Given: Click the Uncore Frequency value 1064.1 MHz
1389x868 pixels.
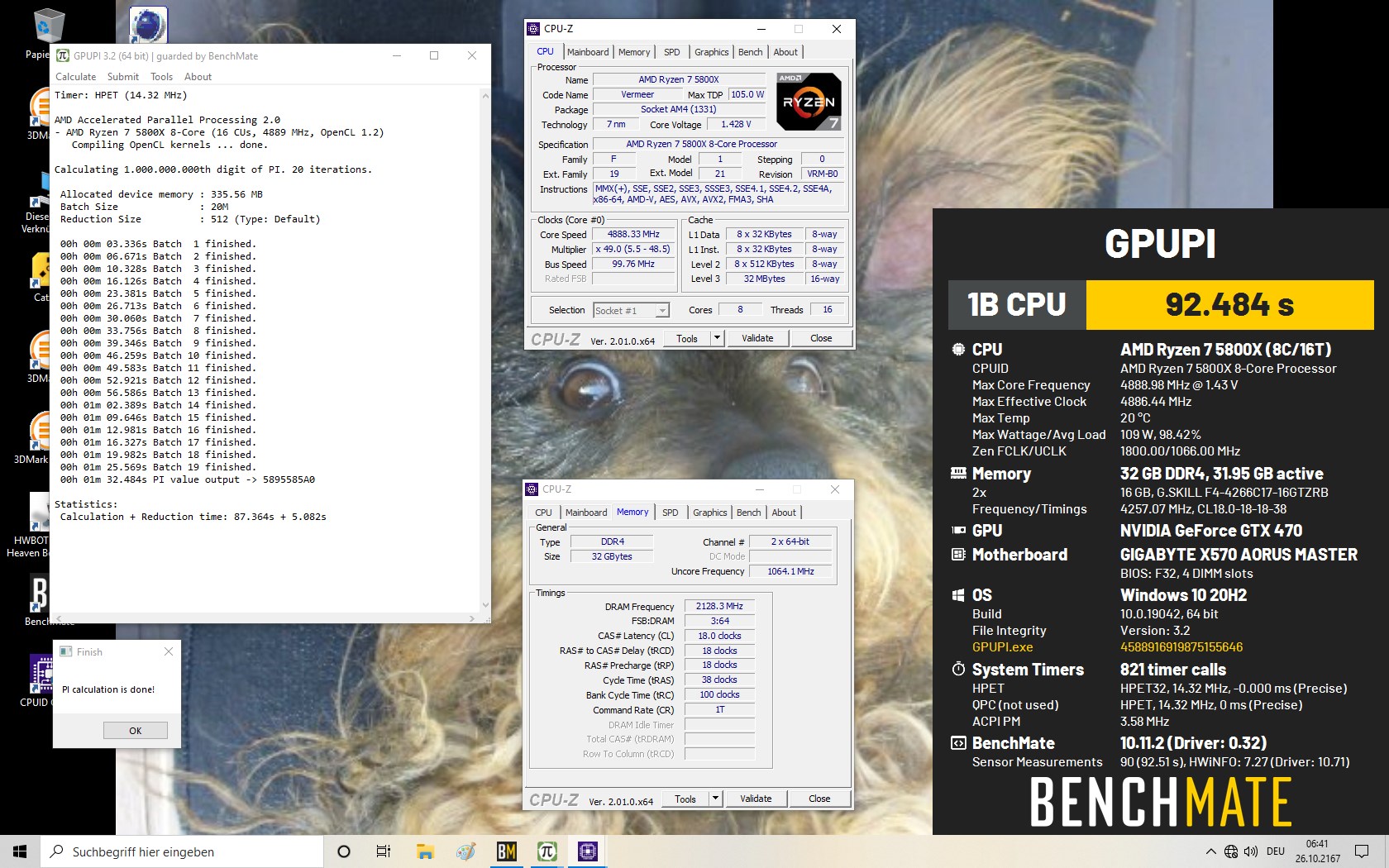Looking at the screenshot, I should tap(790, 571).
